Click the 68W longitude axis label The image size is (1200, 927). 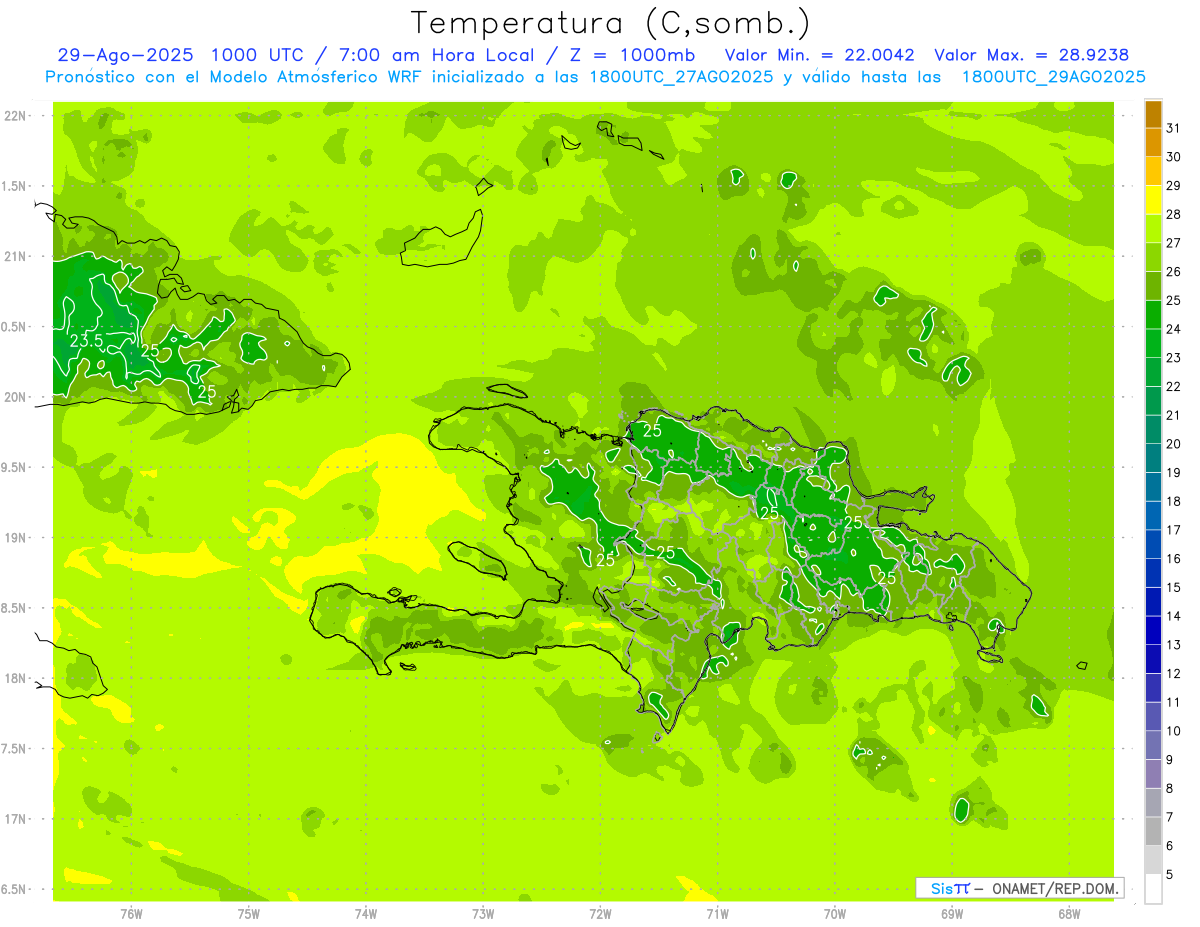click(1068, 913)
